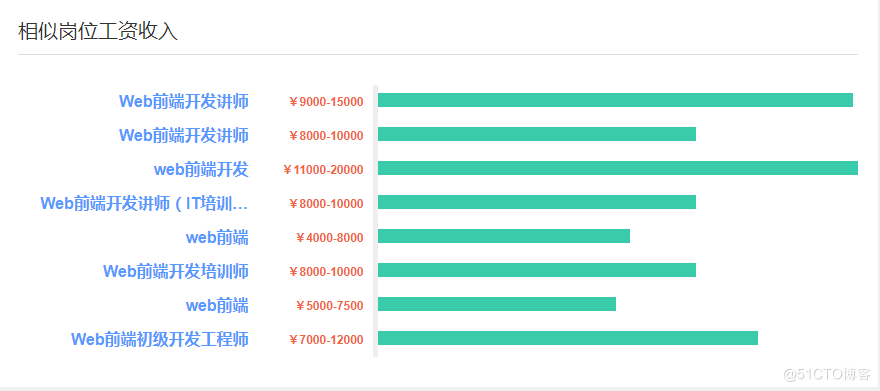Click the green bar for ¥11000-20000
Viewport: 880px width, 391px height.
[618, 168]
